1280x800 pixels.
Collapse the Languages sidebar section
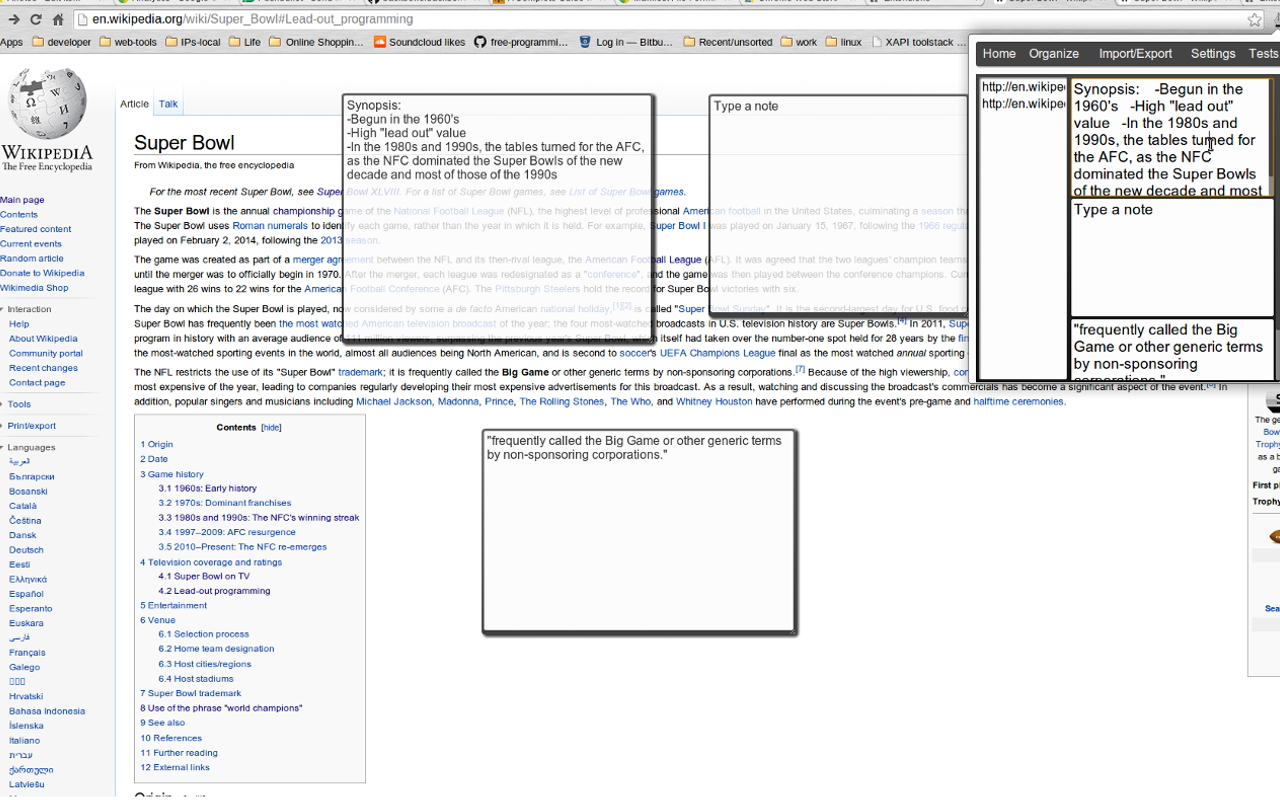[29, 448]
